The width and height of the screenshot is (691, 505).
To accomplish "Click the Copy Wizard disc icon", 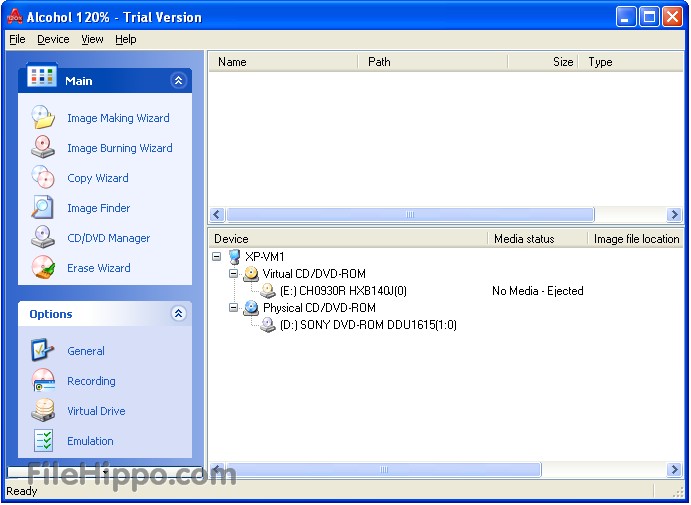I will [x=43, y=177].
